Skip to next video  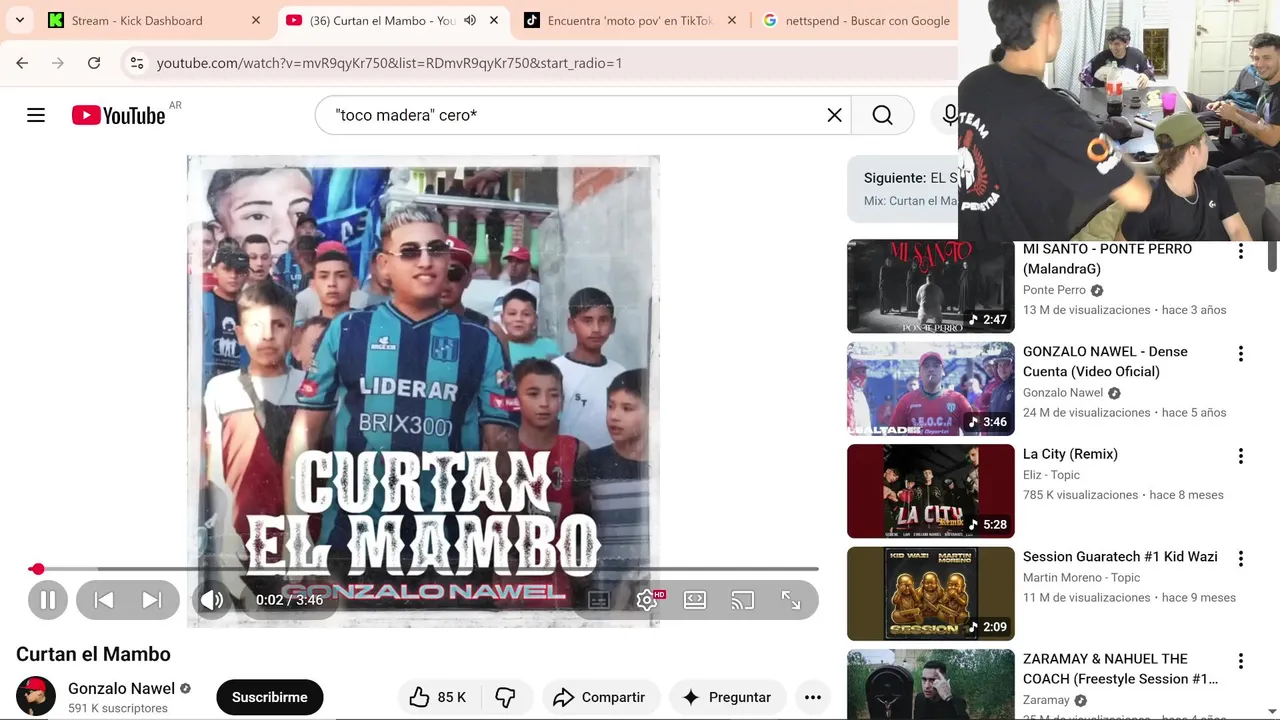click(152, 600)
